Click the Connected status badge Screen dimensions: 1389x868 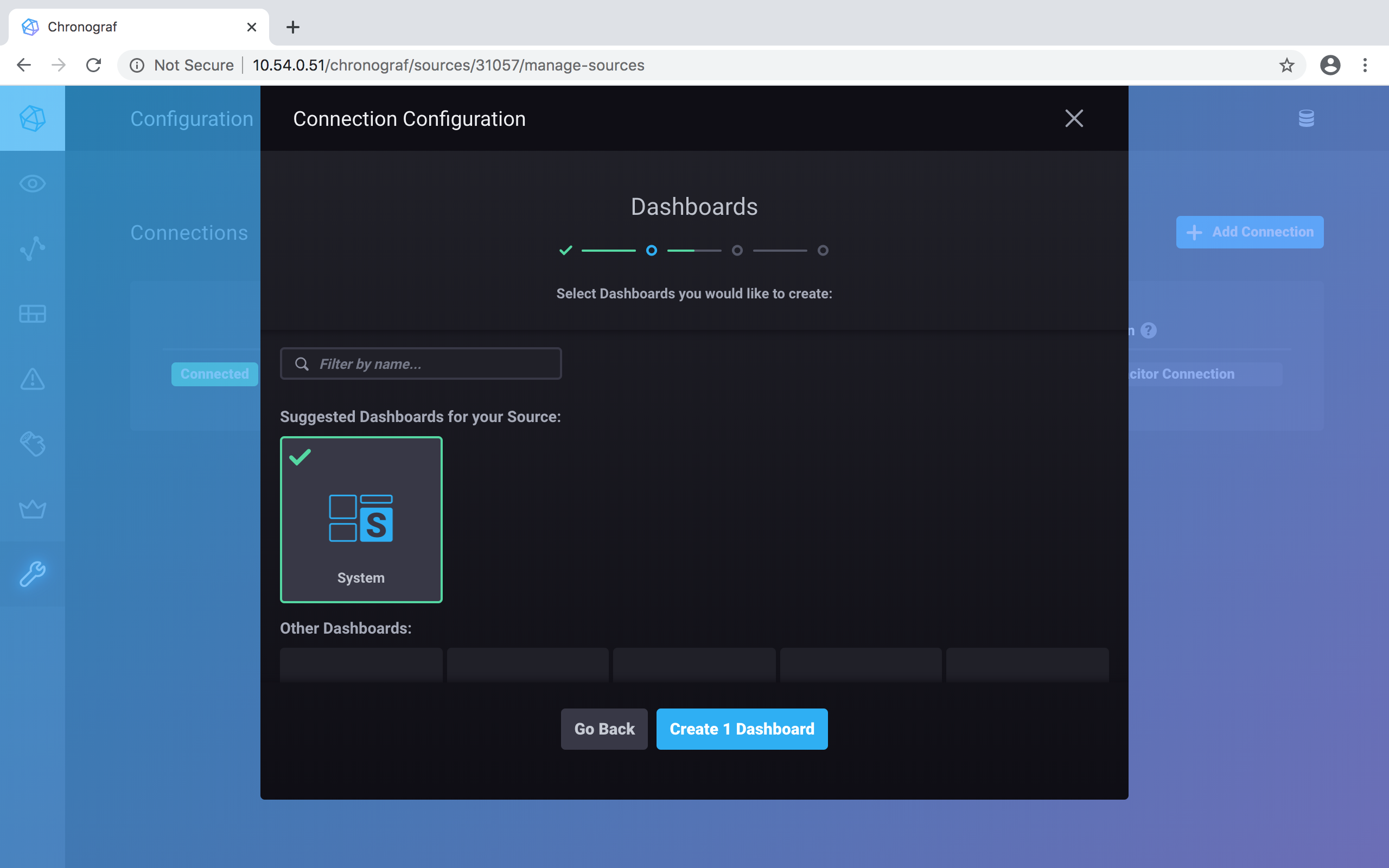tap(215, 374)
